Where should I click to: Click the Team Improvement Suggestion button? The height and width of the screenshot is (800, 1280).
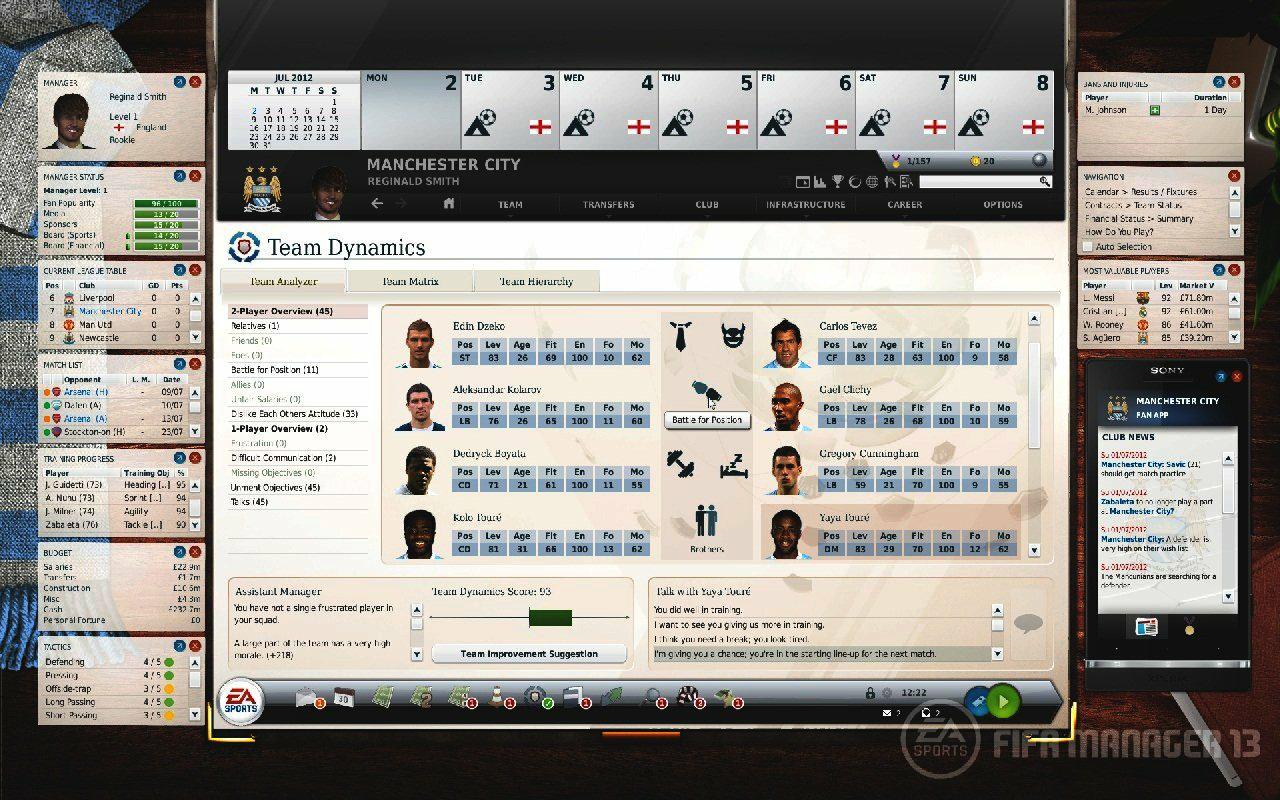tap(529, 654)
